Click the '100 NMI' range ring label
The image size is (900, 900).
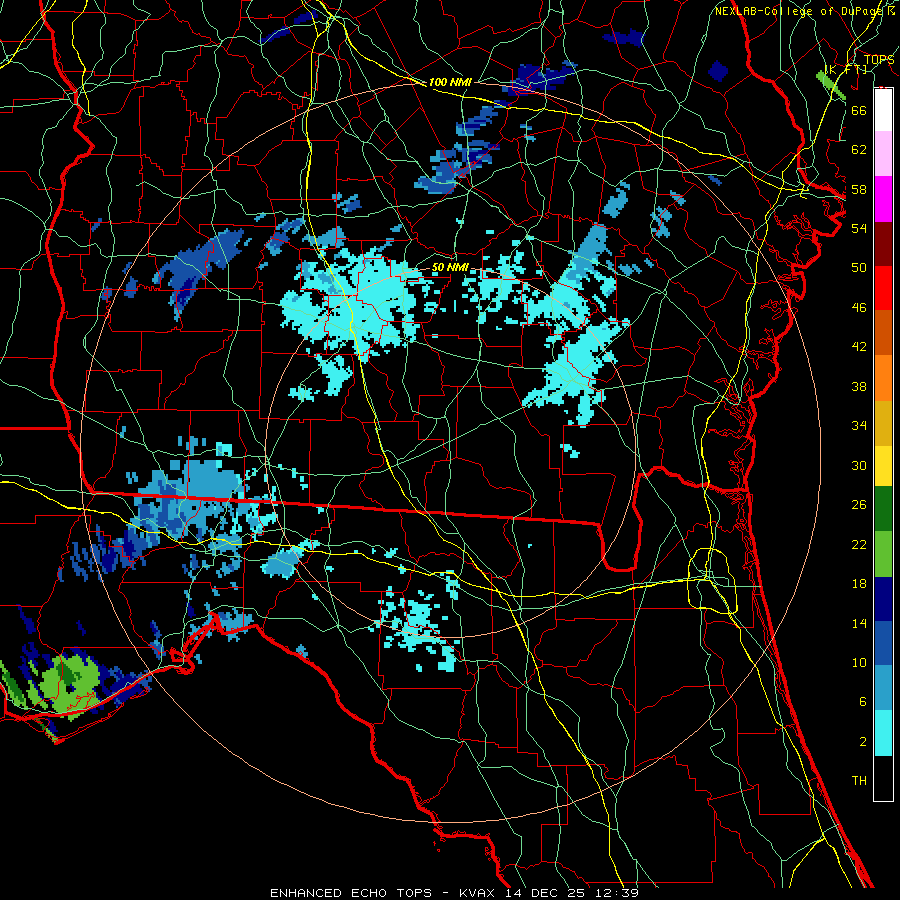coord(450,82)
